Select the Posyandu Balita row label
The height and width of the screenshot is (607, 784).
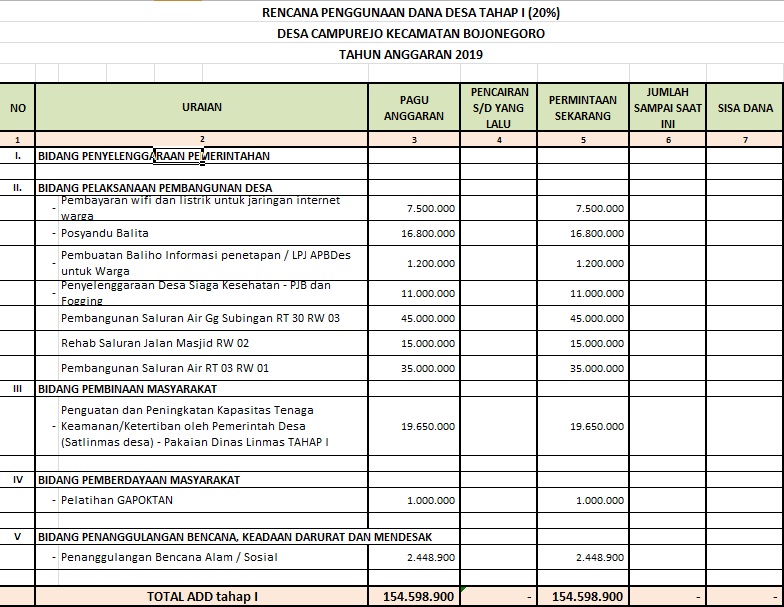pos(105,233)
